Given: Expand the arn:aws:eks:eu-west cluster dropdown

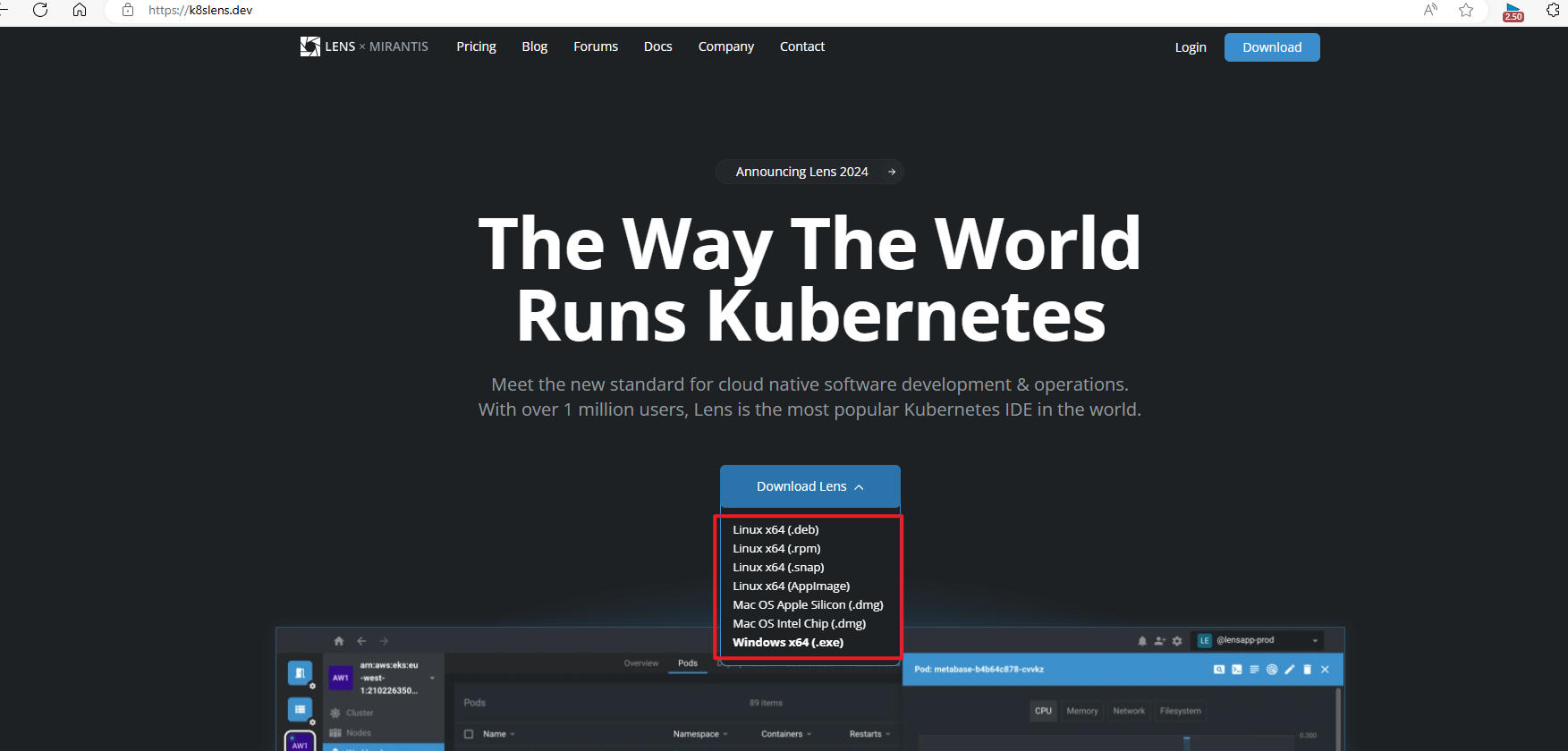Looking at the screenshot, I should [432, 679].
